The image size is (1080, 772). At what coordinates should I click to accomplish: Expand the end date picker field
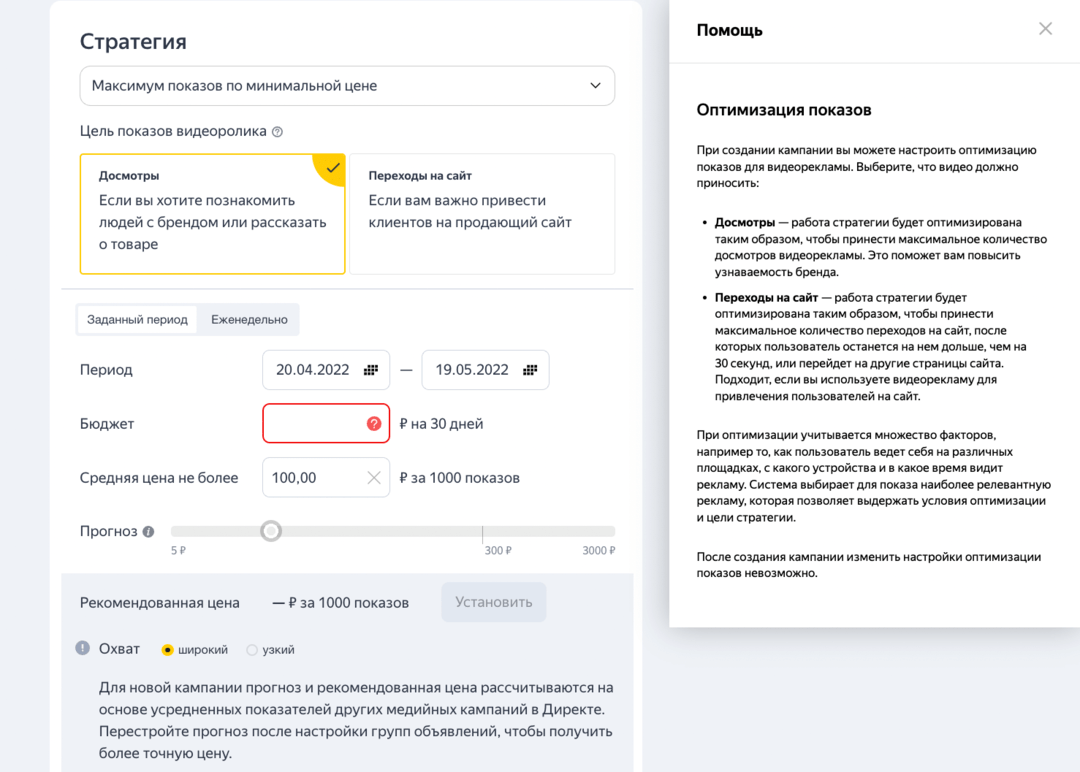[486, 369]
